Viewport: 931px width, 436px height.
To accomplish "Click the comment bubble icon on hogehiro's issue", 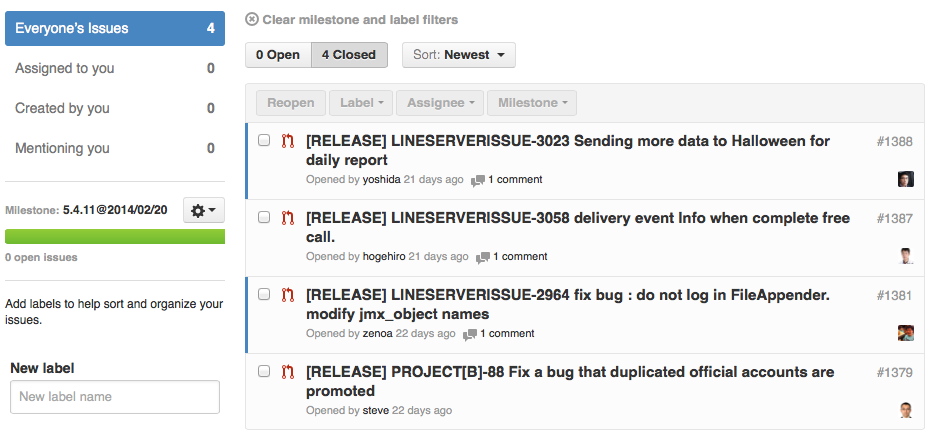I will 483,258.
